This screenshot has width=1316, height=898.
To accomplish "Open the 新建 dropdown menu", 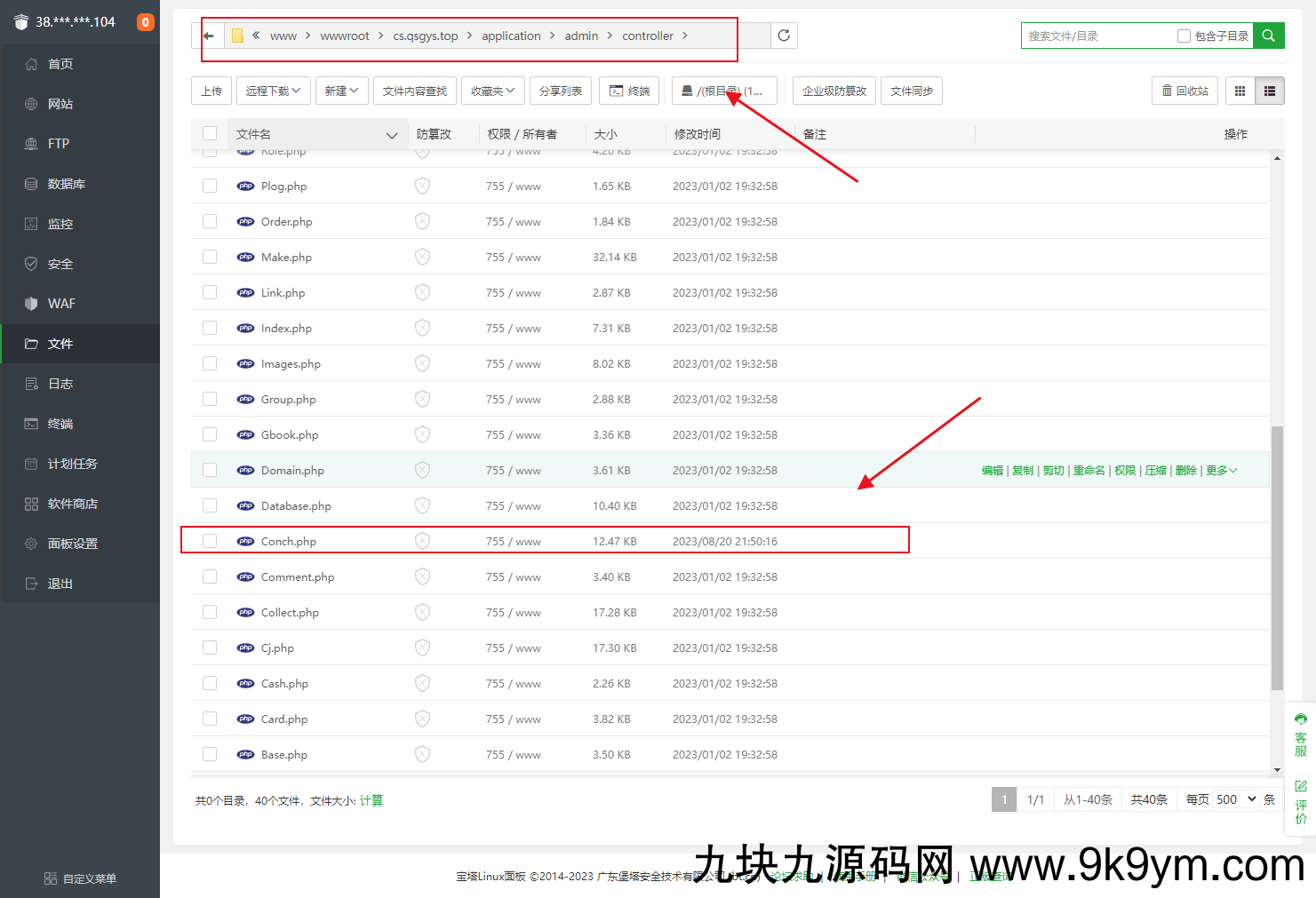I will pyautogui.click(x=341, y=91).
